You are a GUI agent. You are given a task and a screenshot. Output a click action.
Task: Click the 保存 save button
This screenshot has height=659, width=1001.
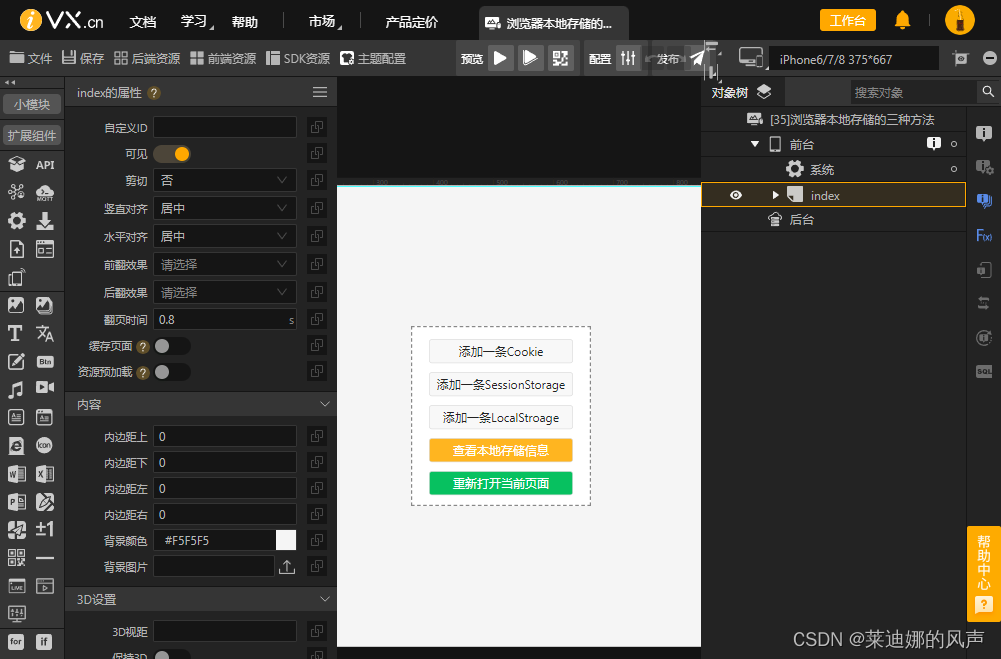83,58
